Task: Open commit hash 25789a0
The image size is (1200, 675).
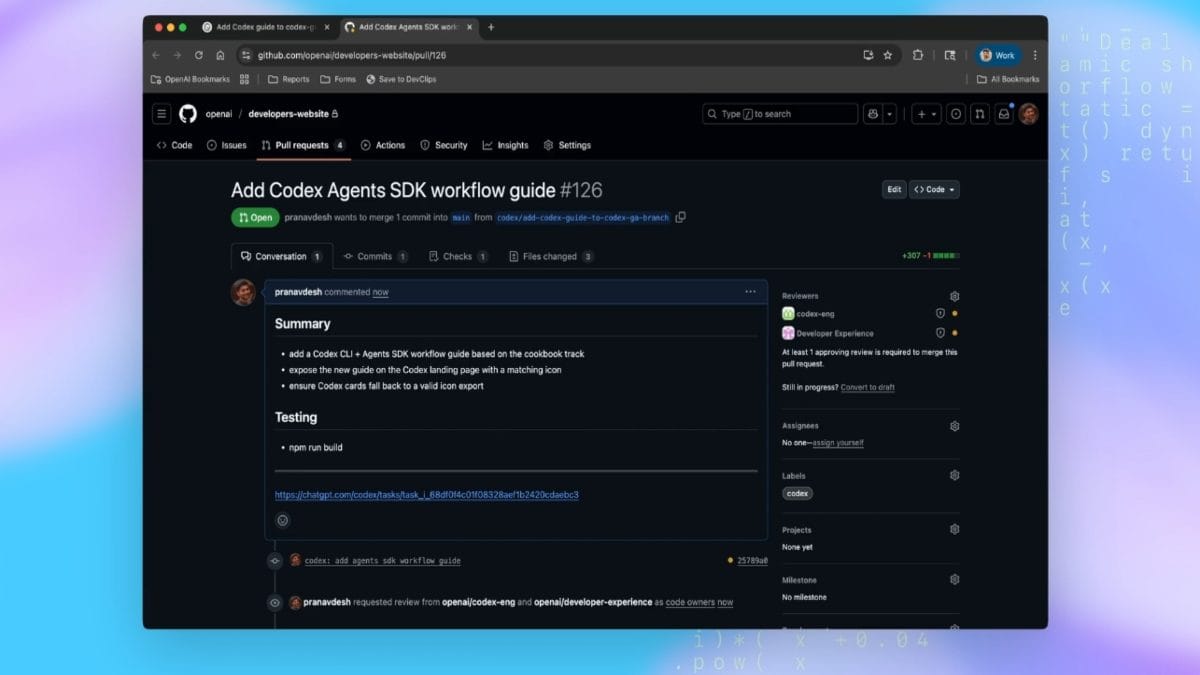Action: [x=752, y=561]
